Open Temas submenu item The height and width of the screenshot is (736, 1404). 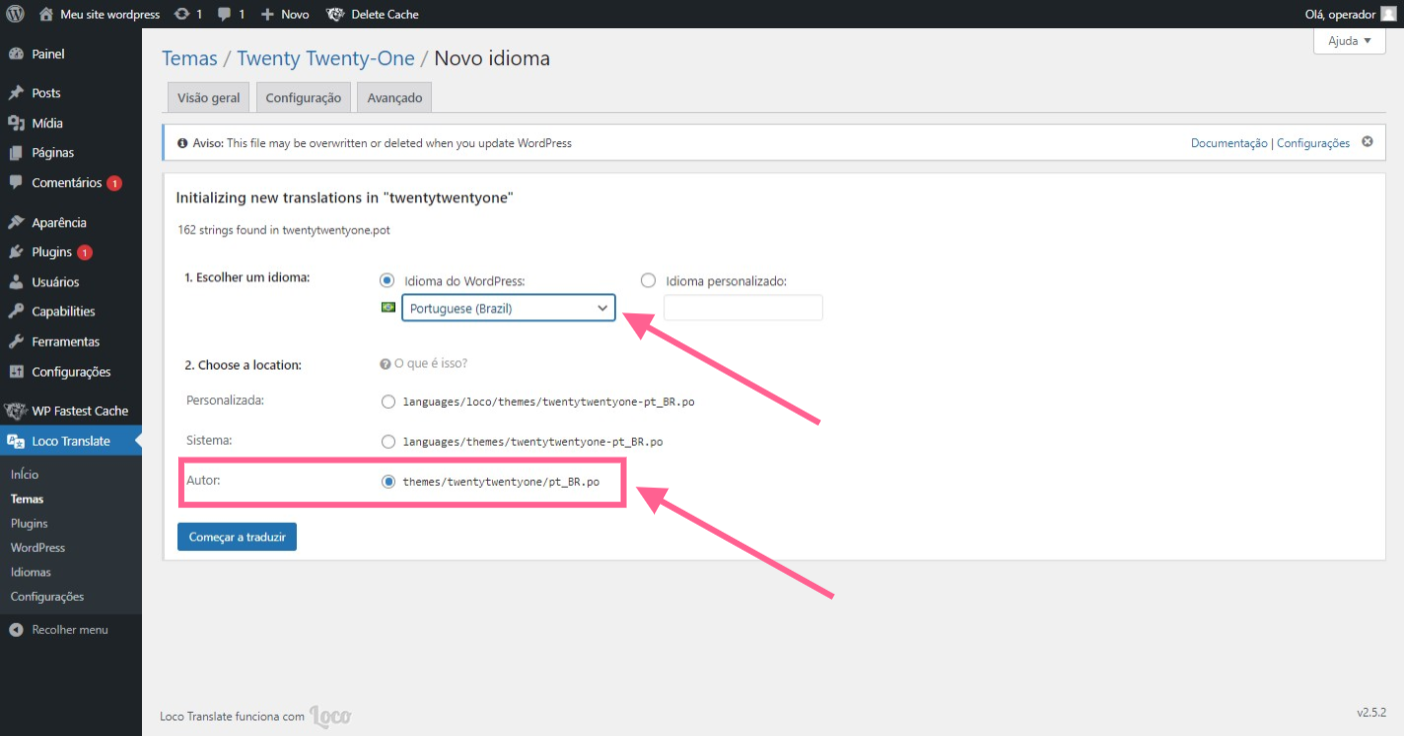(x=27, y=499)
